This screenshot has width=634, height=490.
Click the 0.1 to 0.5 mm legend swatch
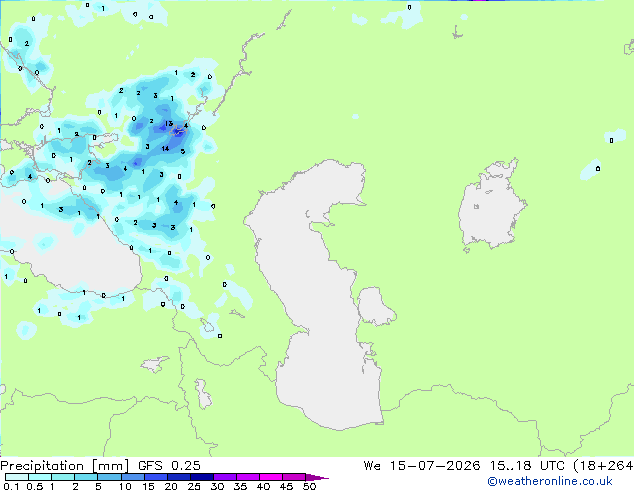(17, 477)
